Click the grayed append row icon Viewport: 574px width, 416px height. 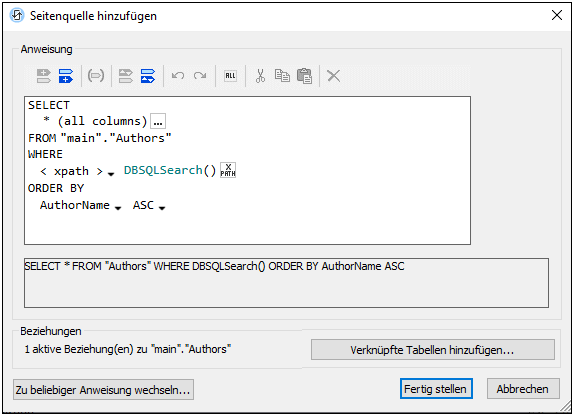pyautogui.click(x=44, y=76)
